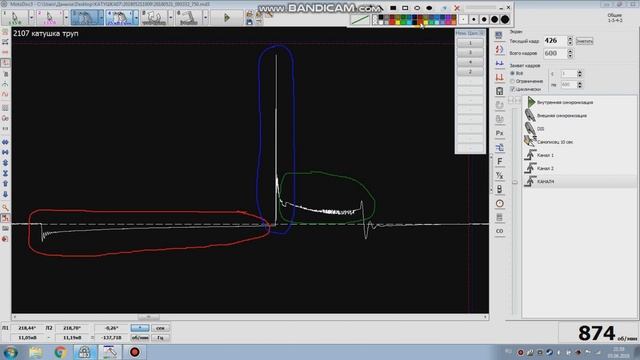Click the Y/x icon in right sidebar

(500, 176)
